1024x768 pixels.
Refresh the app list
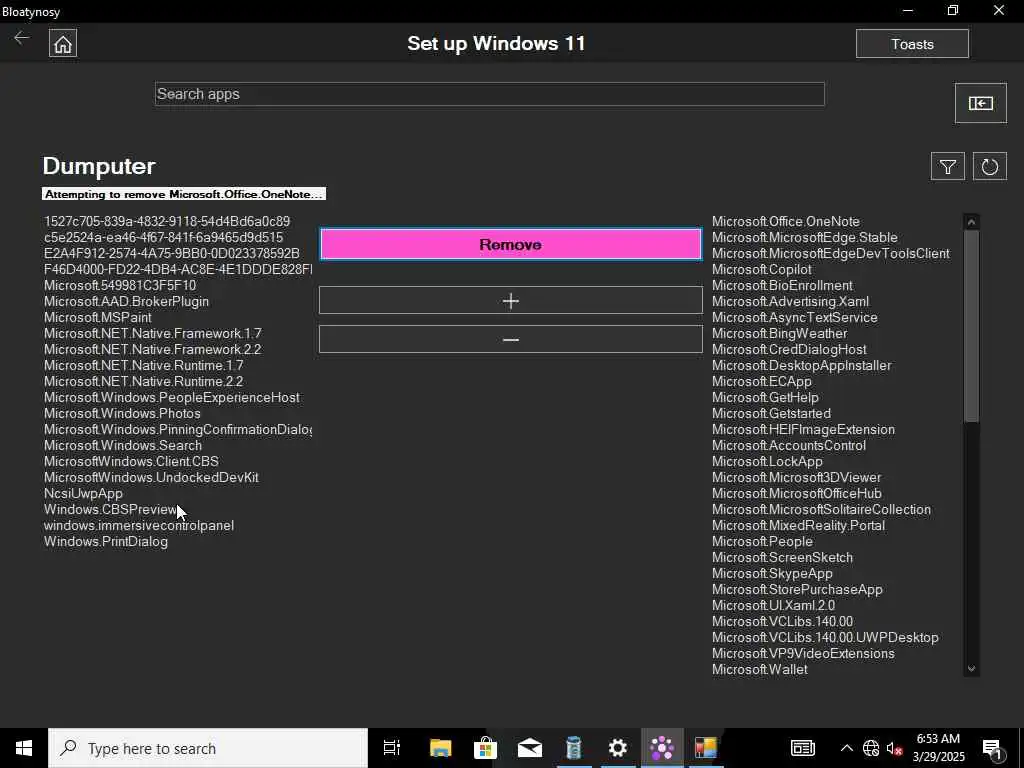point(989,167)
